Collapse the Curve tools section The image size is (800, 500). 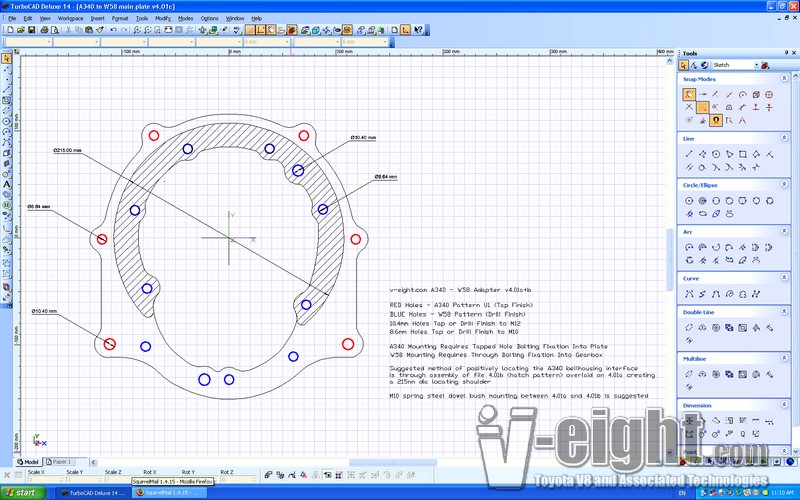coord(784,278)
